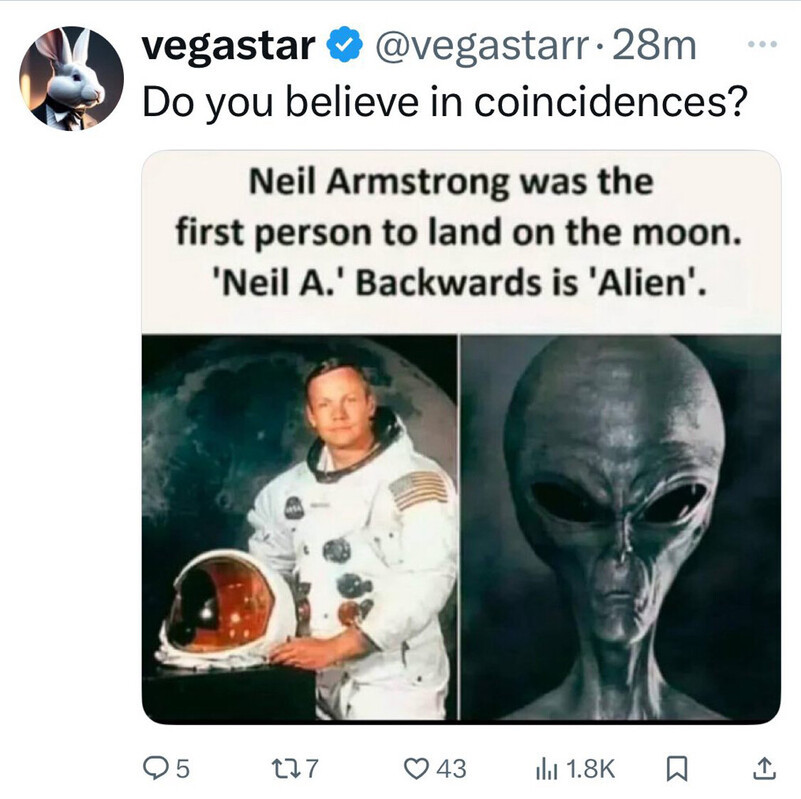Select the "Do you believe in coincidences?" text
Screen dimensions: 801x799
444,101
